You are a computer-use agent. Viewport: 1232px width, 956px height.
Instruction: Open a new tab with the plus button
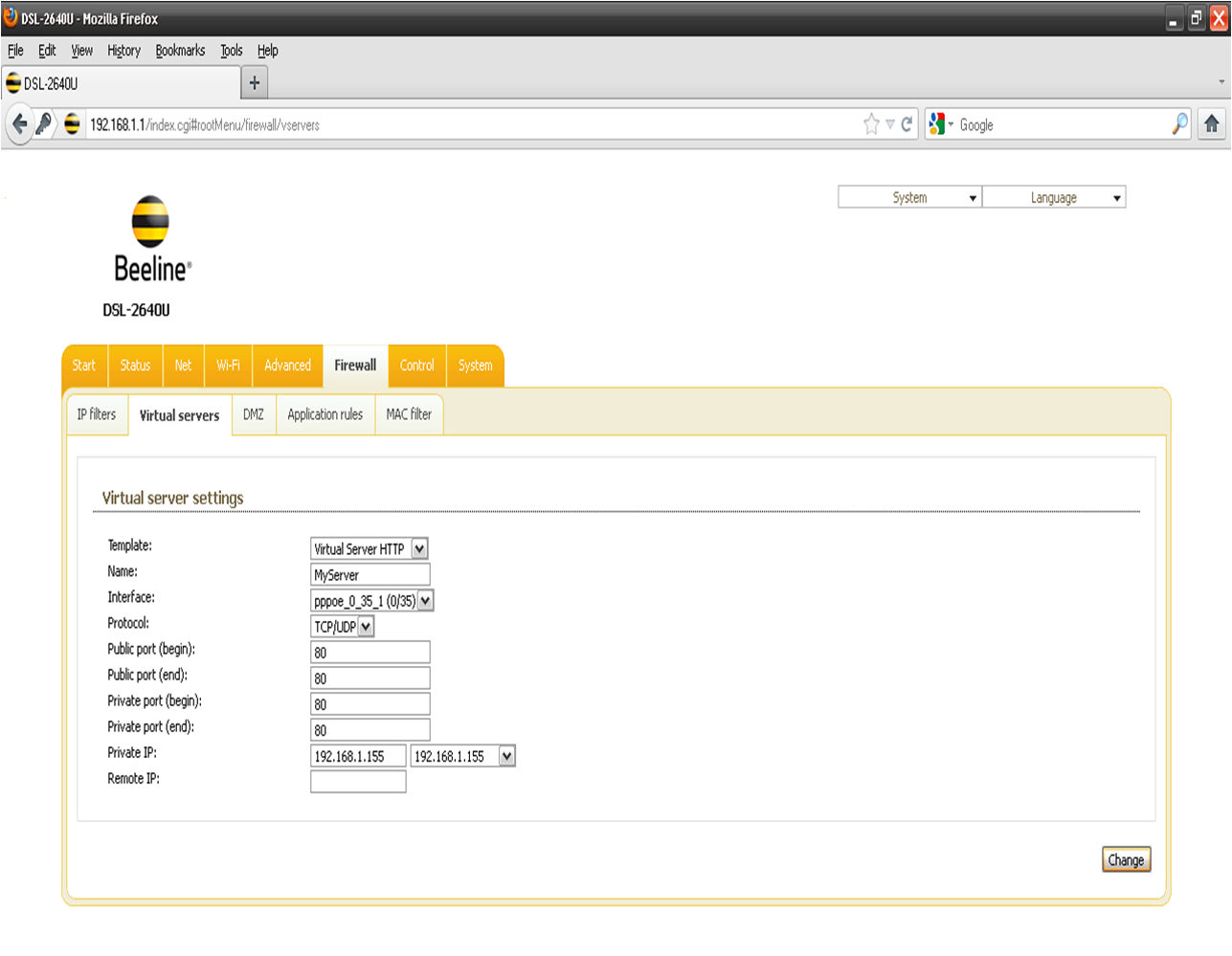tap(255, 83)
